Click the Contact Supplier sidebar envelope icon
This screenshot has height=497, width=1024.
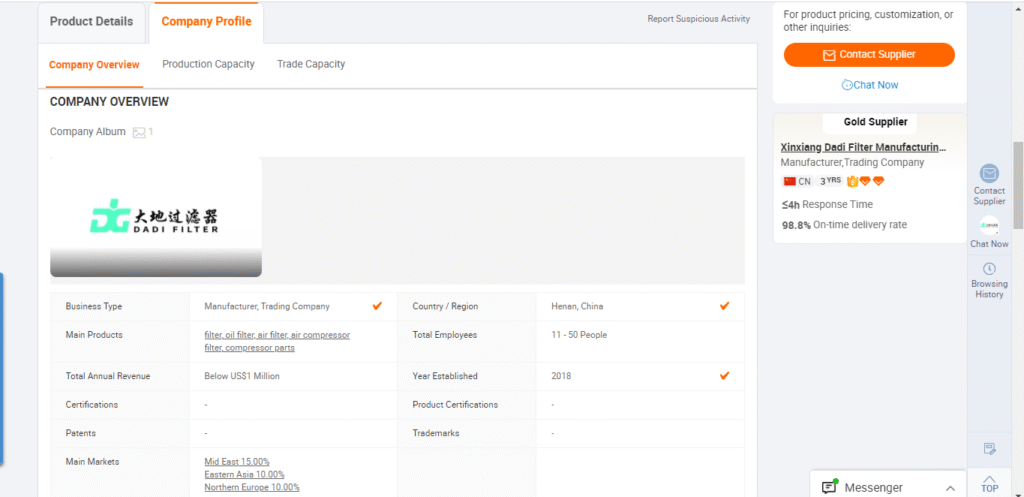pyautogui.click(x=989, y=174)
